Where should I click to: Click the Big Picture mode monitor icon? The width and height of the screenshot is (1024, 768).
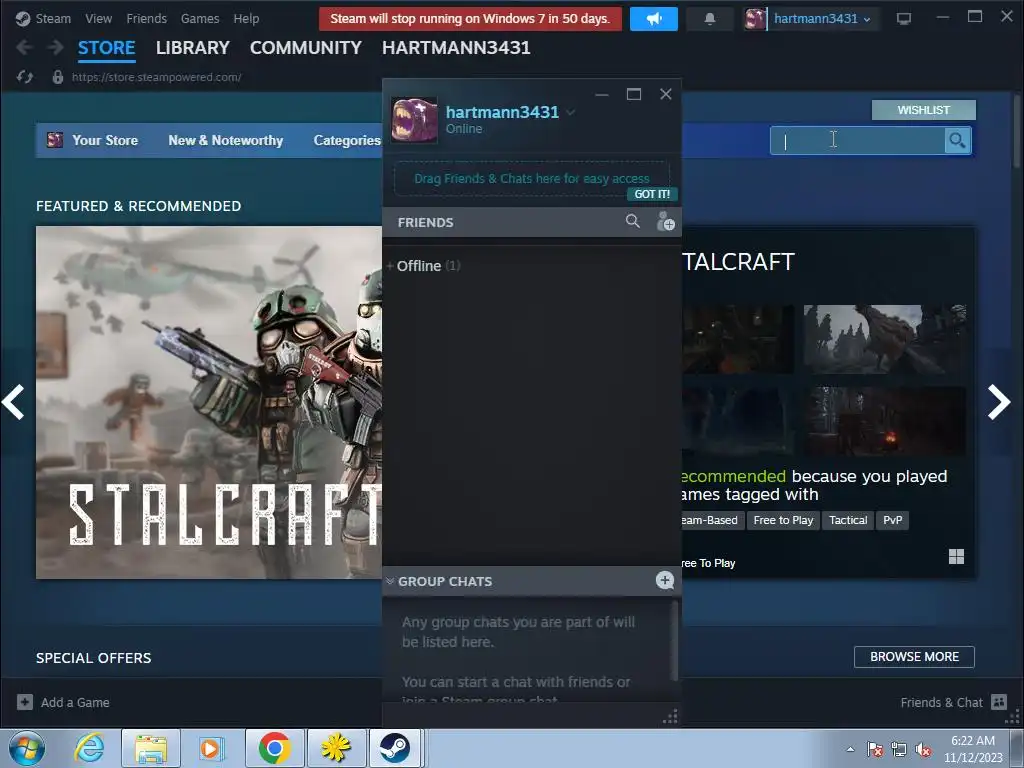point(904,19)
